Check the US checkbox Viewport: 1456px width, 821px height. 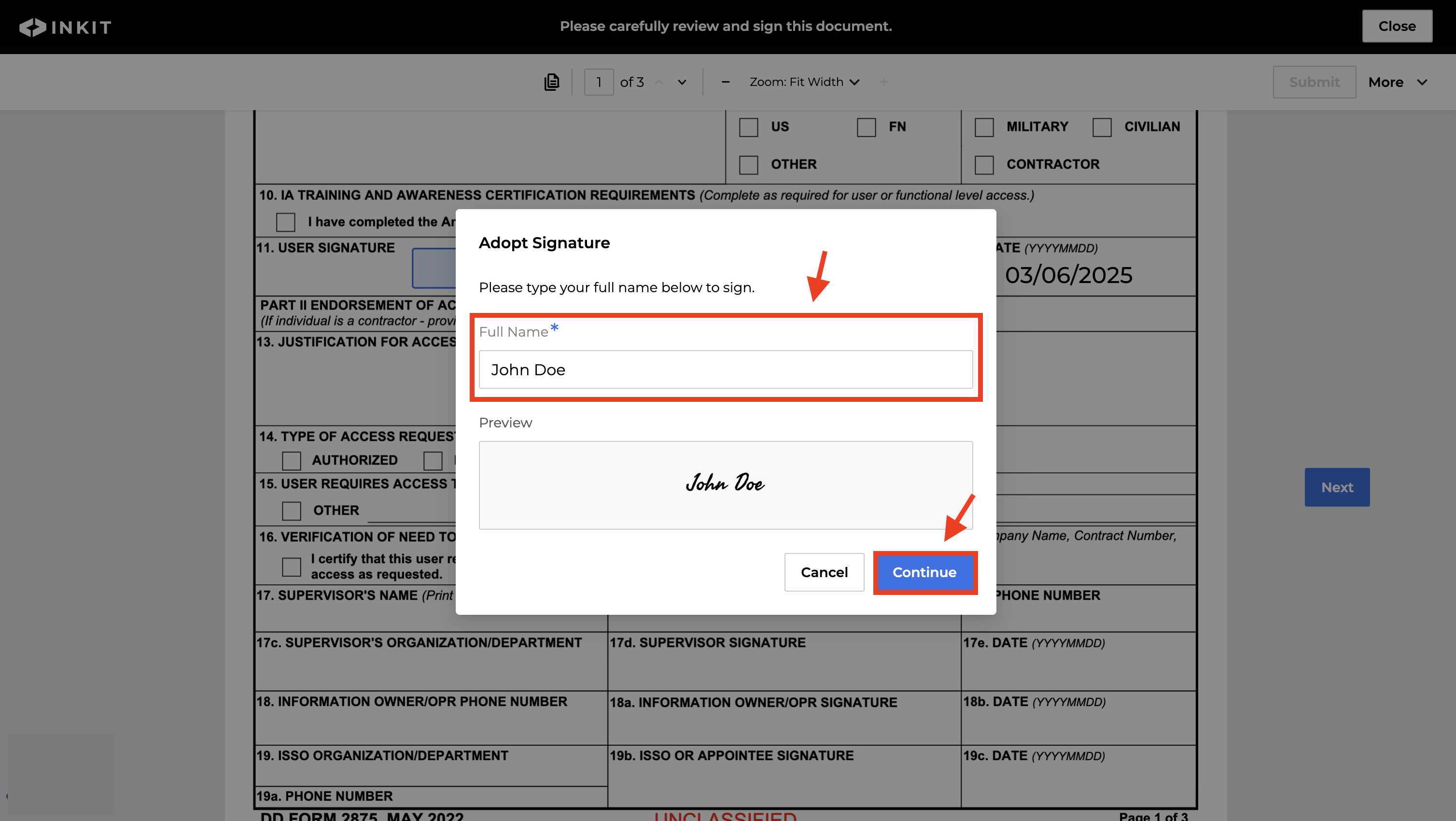748,127
